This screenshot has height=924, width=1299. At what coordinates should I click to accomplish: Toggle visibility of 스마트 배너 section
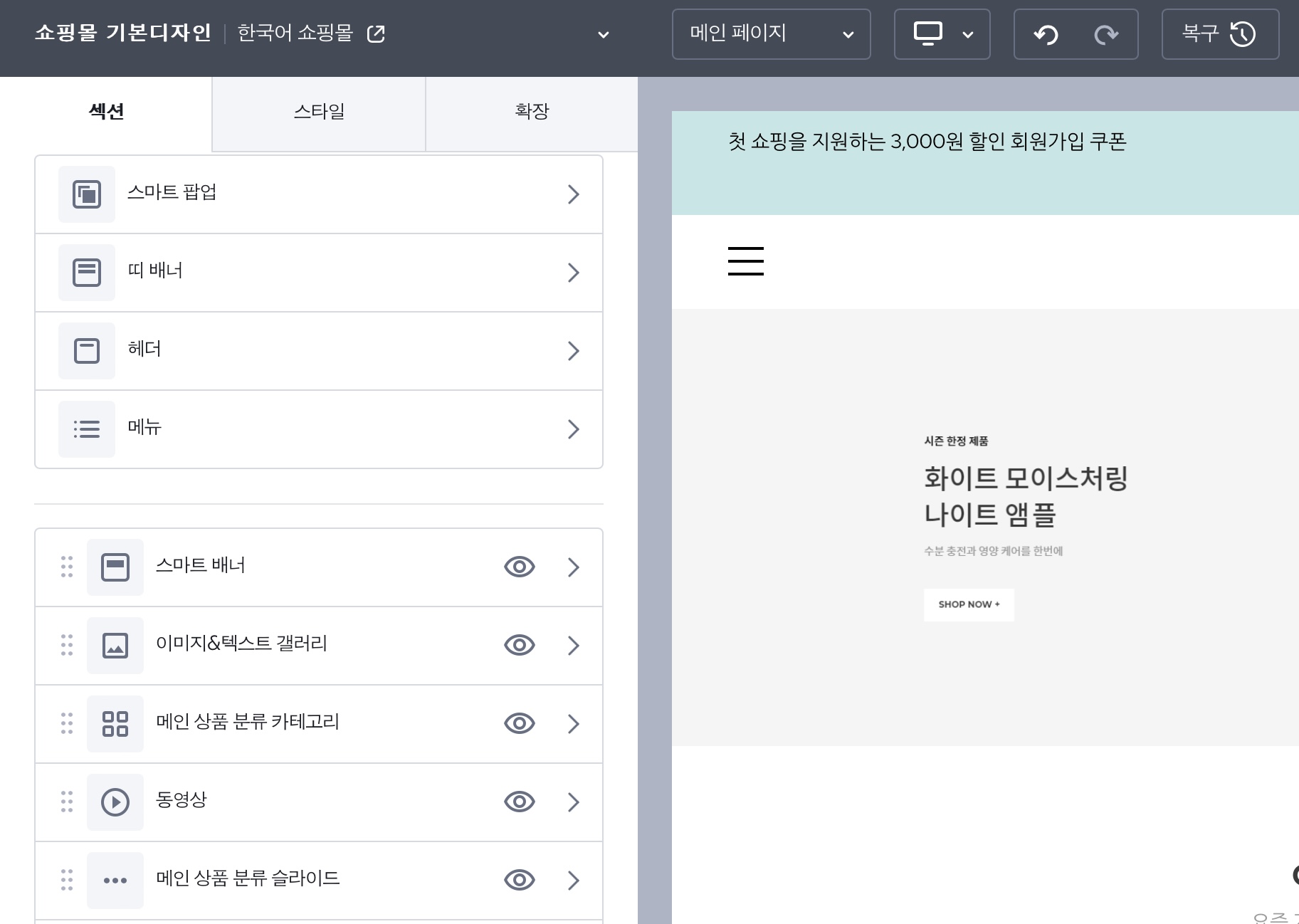click(x=520, y=567)
